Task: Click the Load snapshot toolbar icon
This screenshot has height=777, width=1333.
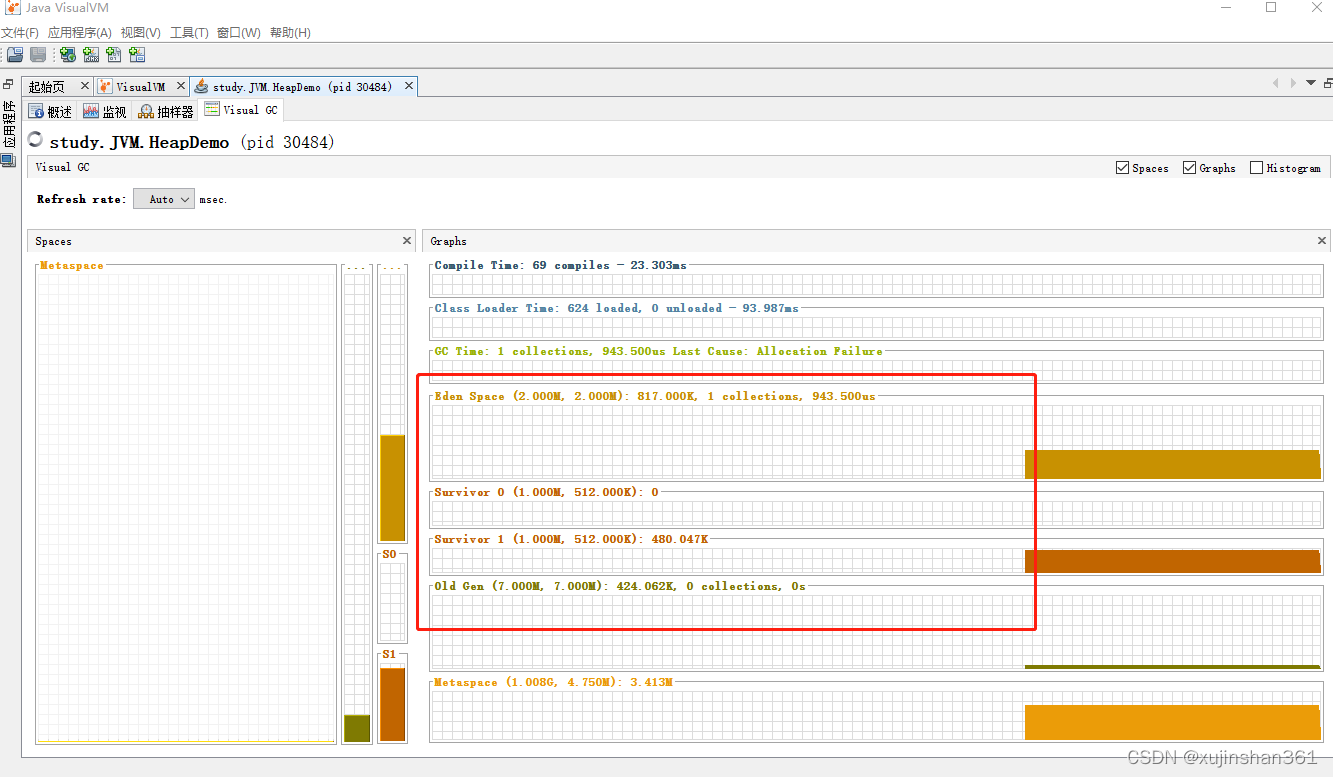Action: point(15,55)
